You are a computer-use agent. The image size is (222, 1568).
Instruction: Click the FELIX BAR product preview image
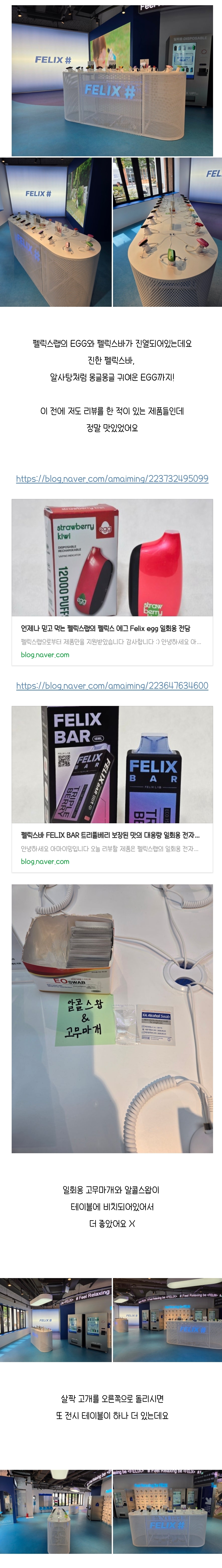(x=112, y=765)
